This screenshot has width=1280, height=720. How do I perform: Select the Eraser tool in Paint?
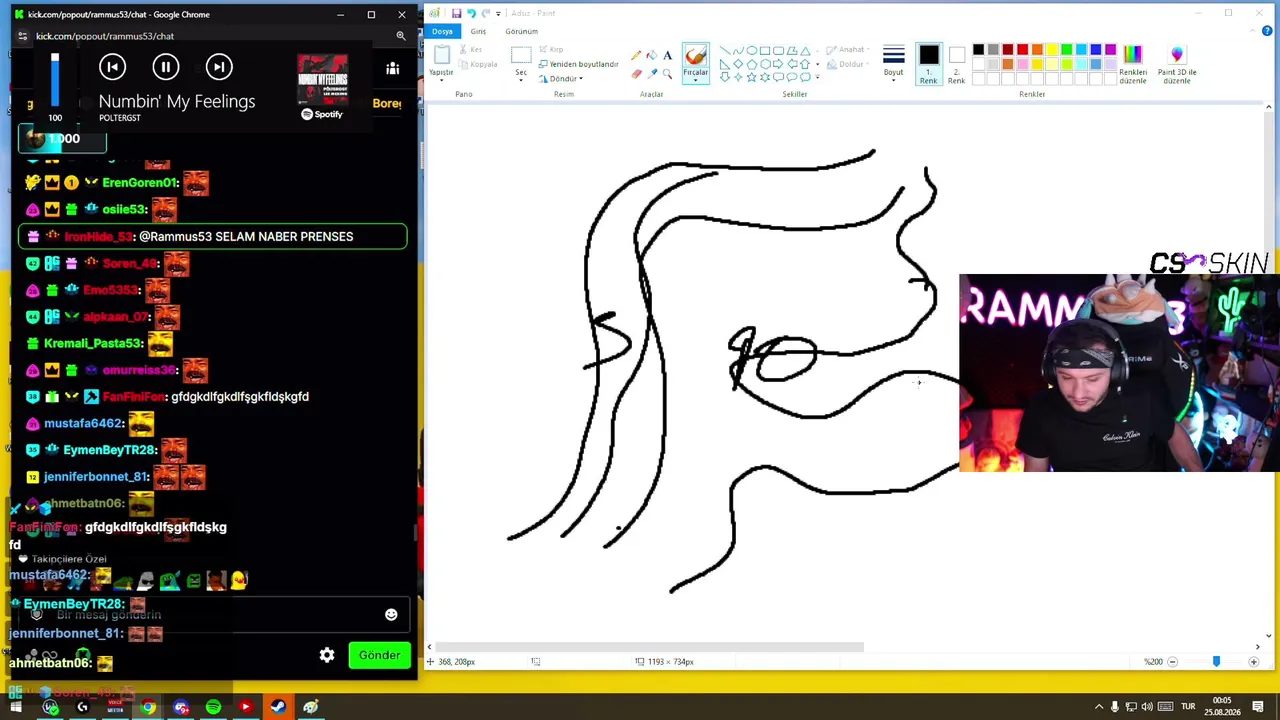point(636,73)
